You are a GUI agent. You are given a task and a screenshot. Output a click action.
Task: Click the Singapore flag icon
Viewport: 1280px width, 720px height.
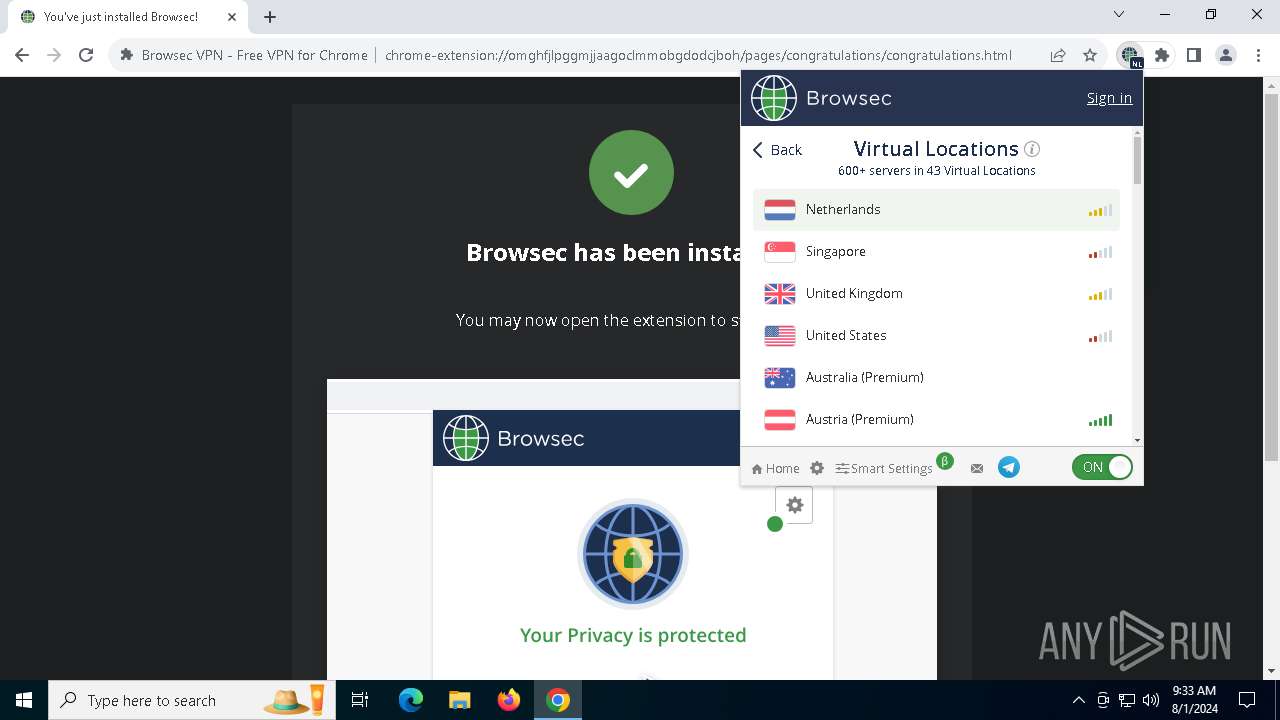780,252
